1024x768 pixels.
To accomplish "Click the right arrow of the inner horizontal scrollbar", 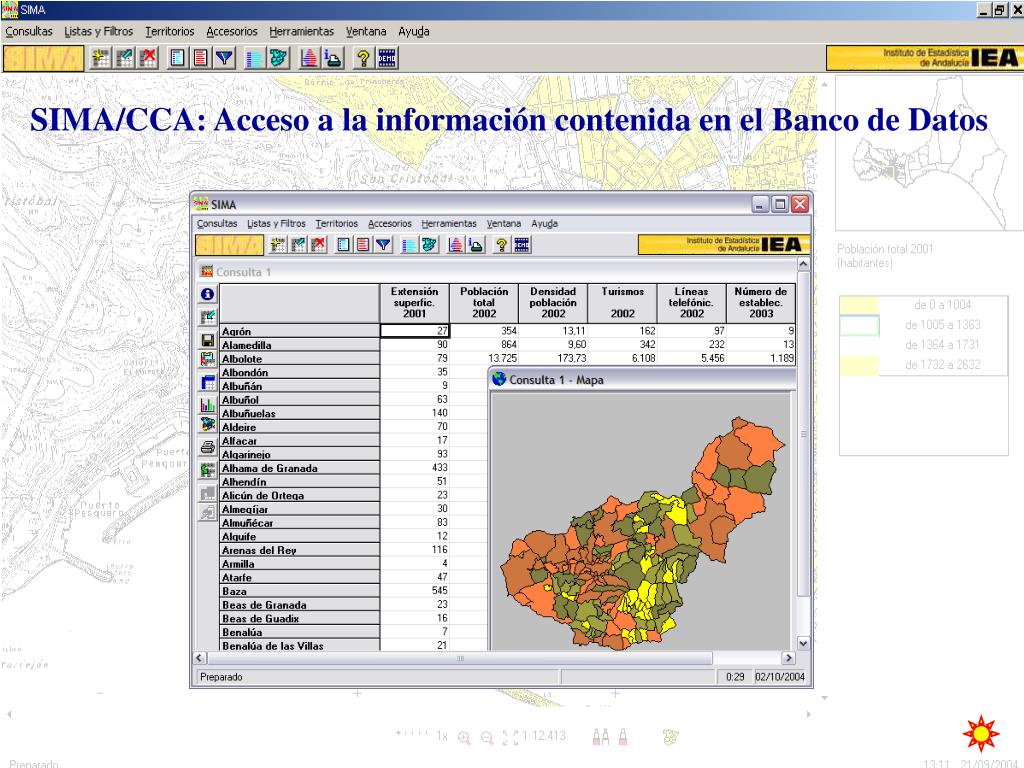I will (789, 658).
